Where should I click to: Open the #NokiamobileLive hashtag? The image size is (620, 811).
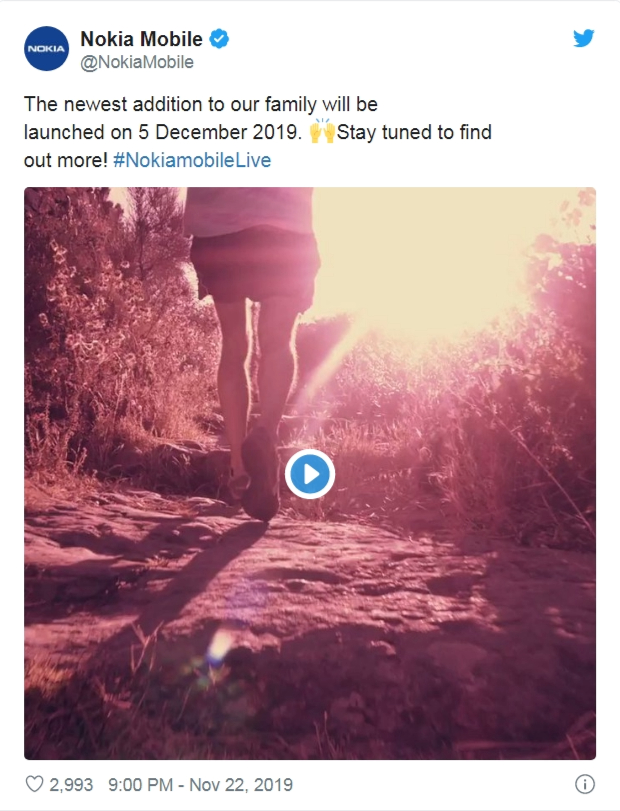click(x=192, y=160)
